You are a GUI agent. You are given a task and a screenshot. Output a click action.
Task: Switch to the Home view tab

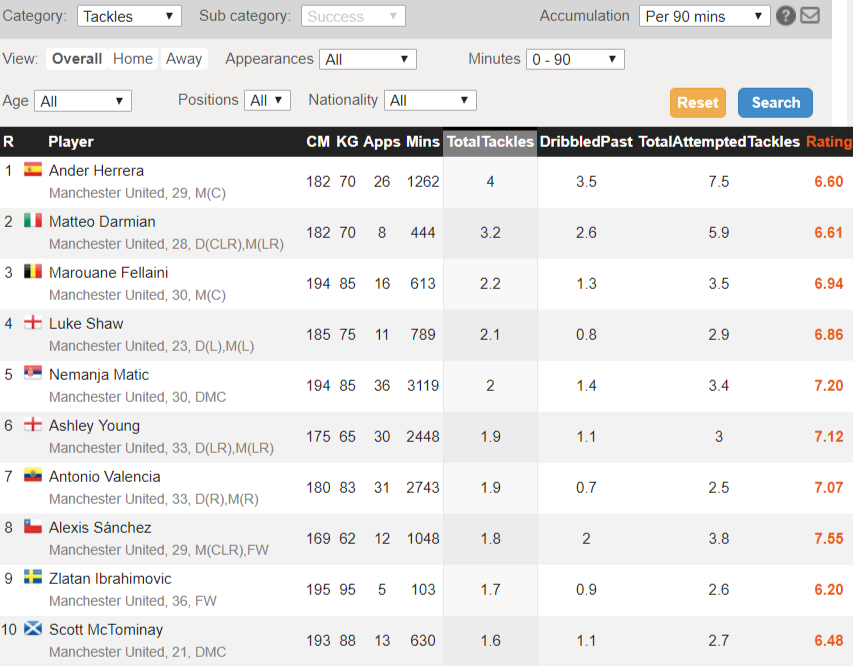click(x=133, y=59)
